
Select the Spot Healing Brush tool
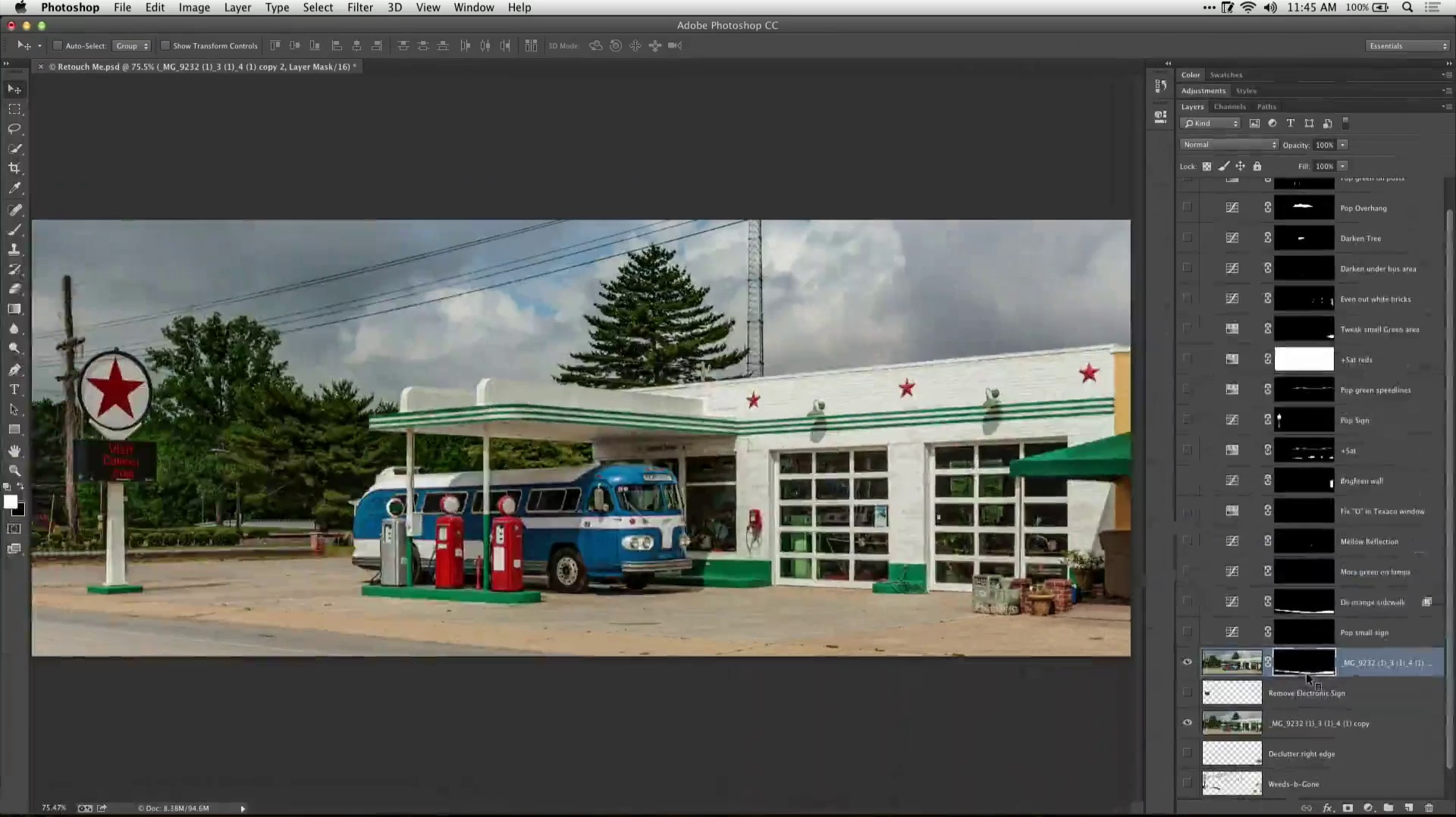tap(14, 210)
